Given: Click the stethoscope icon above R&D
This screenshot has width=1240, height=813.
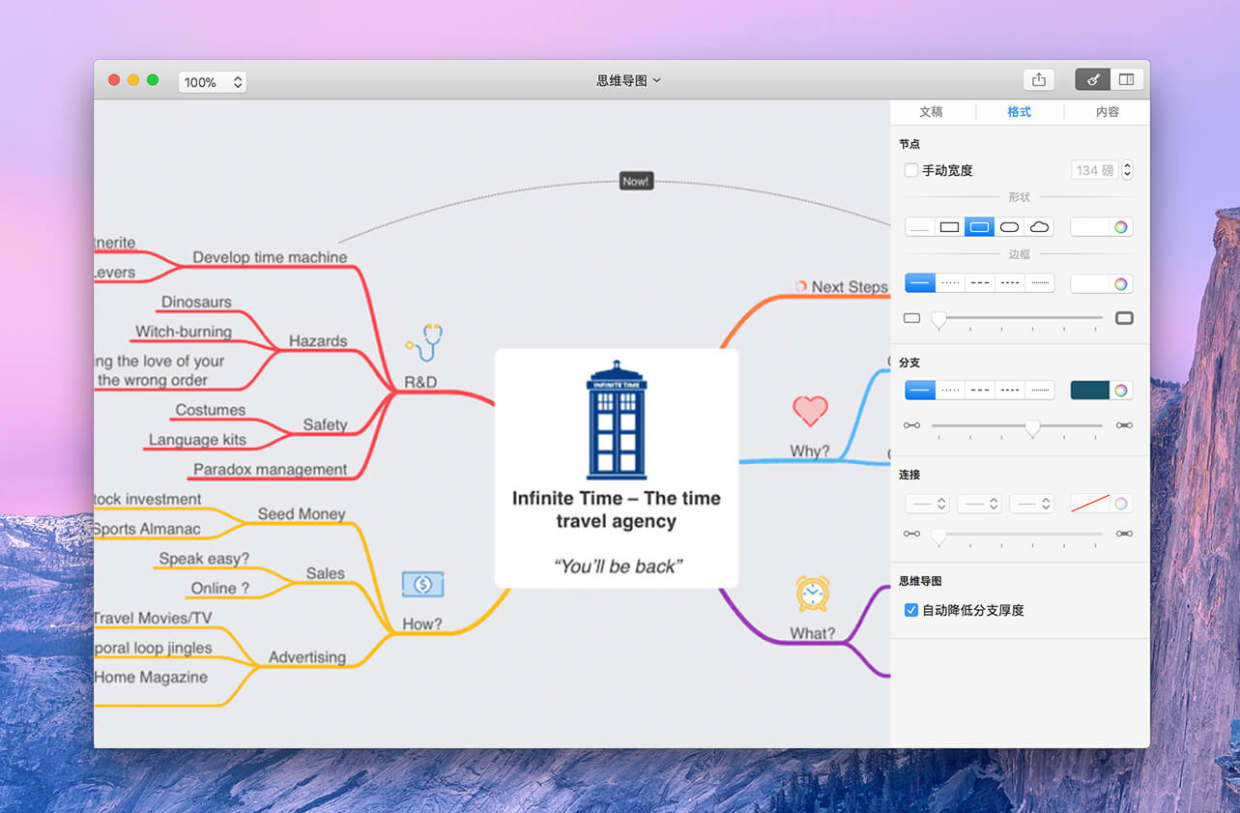Looking at the screenshot, I should (425, 342).
